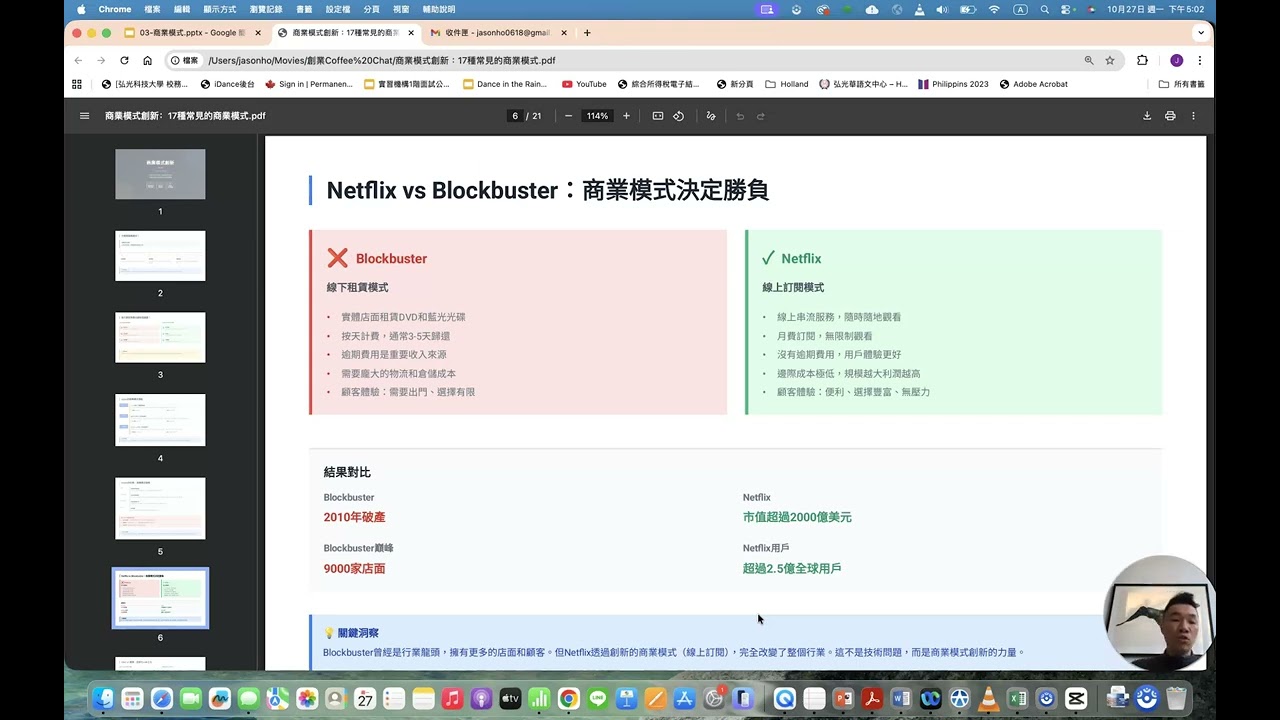Open the 所有書籤 all bookmarks folder
Image resolution: width=1280 pixels, height=720 pixels.
point(1182,84)
